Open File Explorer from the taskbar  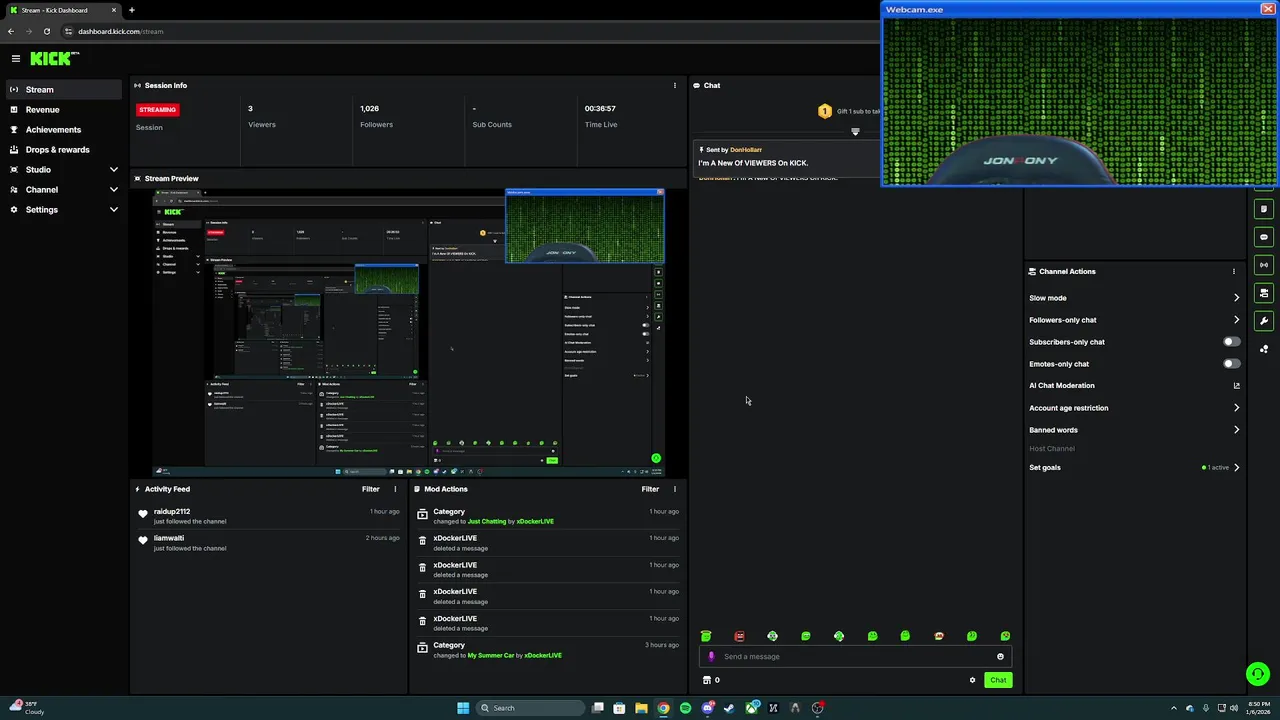click(x=641, y=708)
